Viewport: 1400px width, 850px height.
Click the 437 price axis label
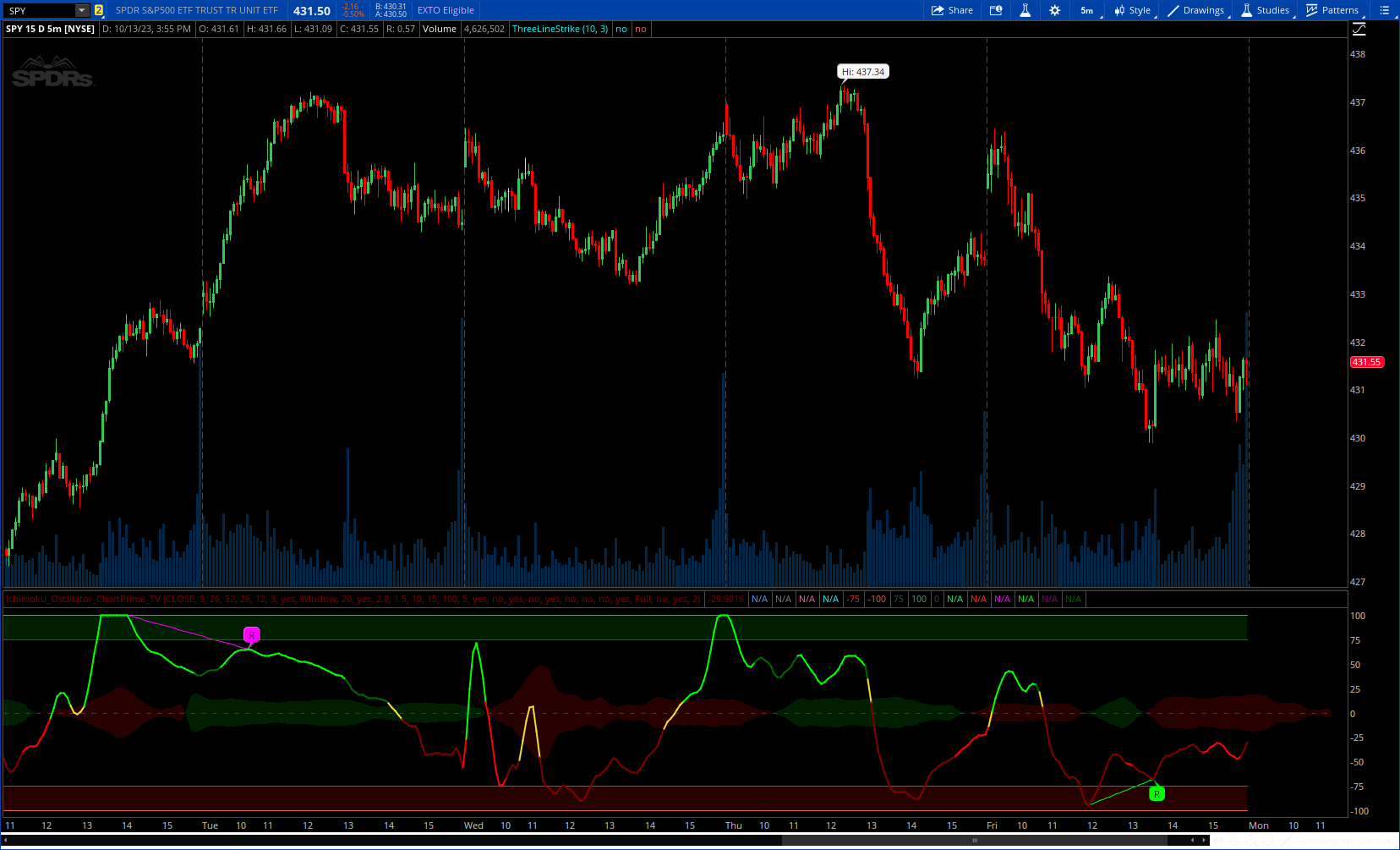pyautogui.click(x=1358, y=102)
